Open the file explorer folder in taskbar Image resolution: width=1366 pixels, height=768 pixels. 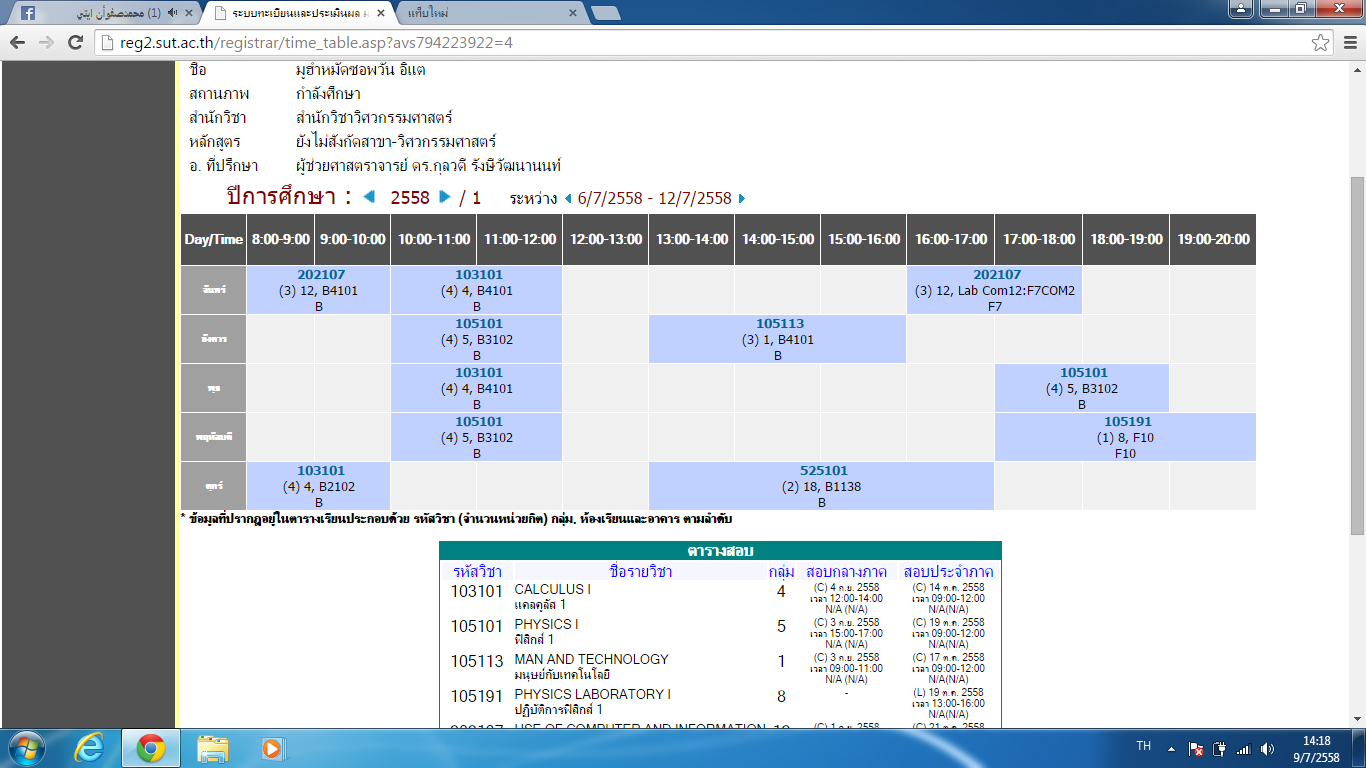[x=213, y=748]
